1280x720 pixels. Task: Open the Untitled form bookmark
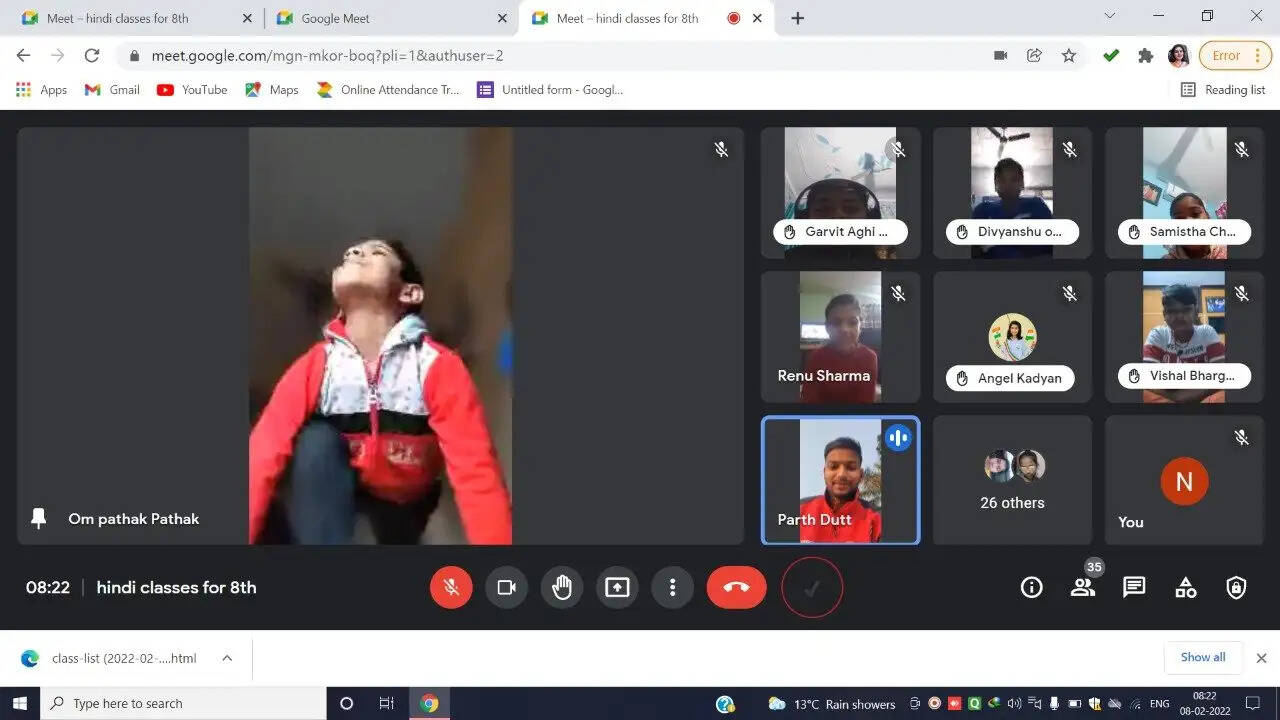pos(550,89)
